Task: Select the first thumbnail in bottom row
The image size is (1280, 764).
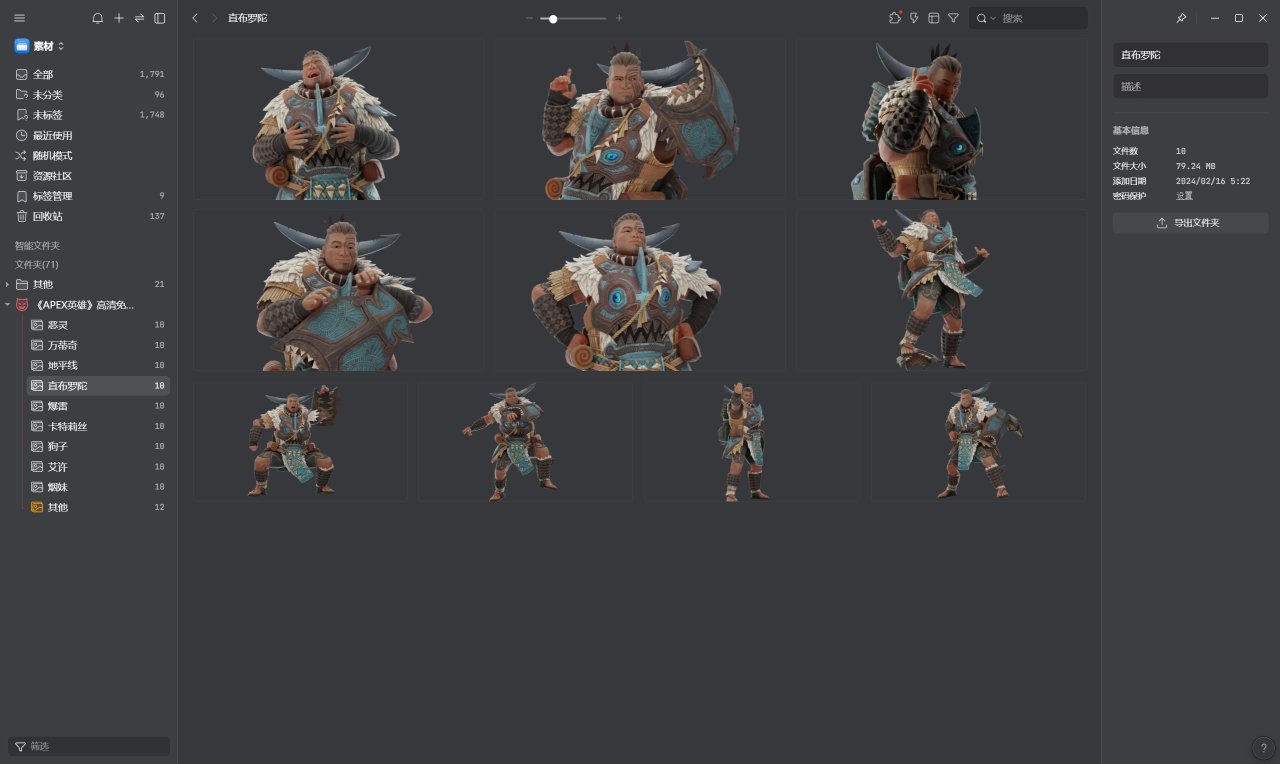Action: point(300,441)
